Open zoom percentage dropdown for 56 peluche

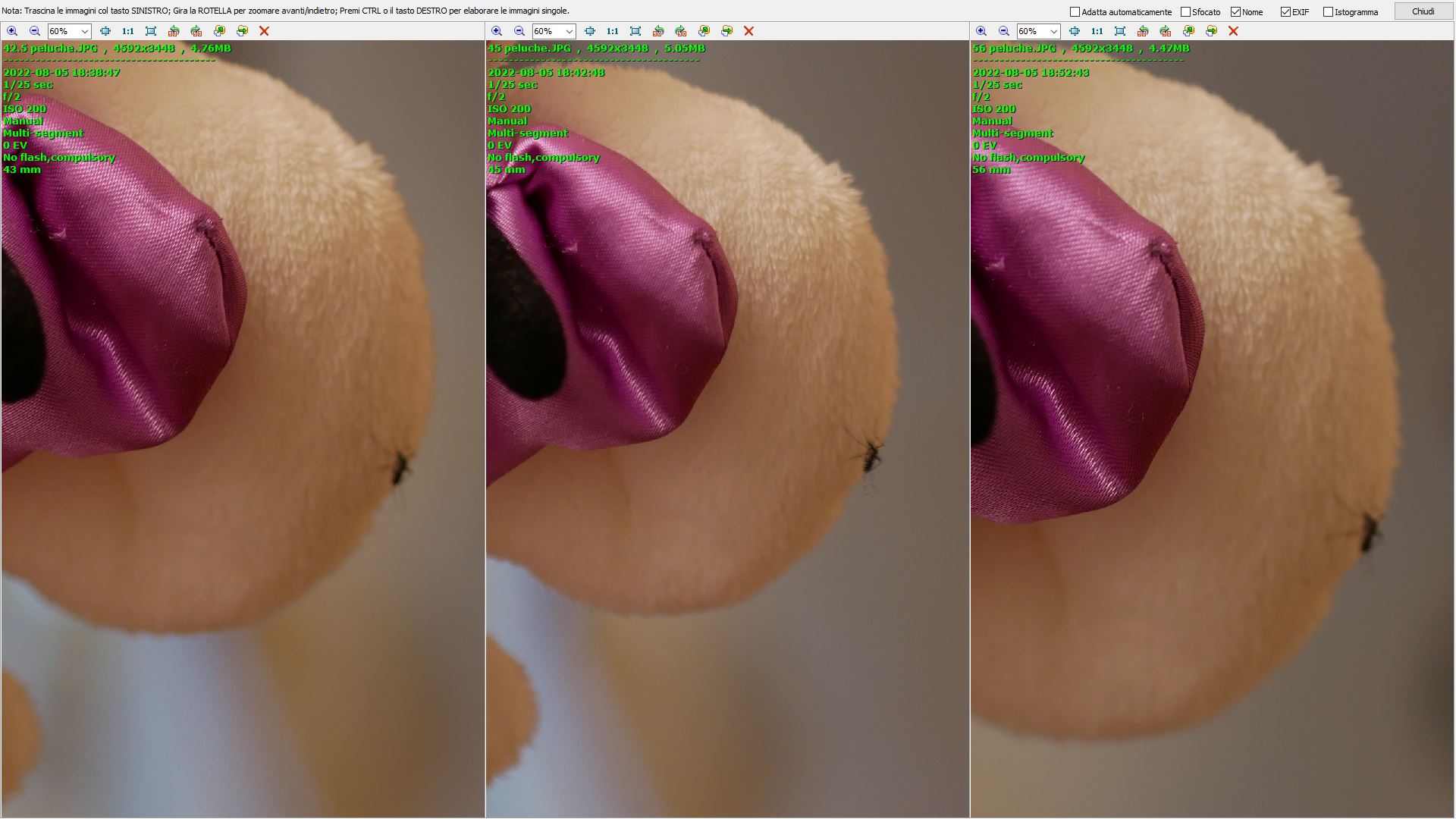coord(1054,31)
